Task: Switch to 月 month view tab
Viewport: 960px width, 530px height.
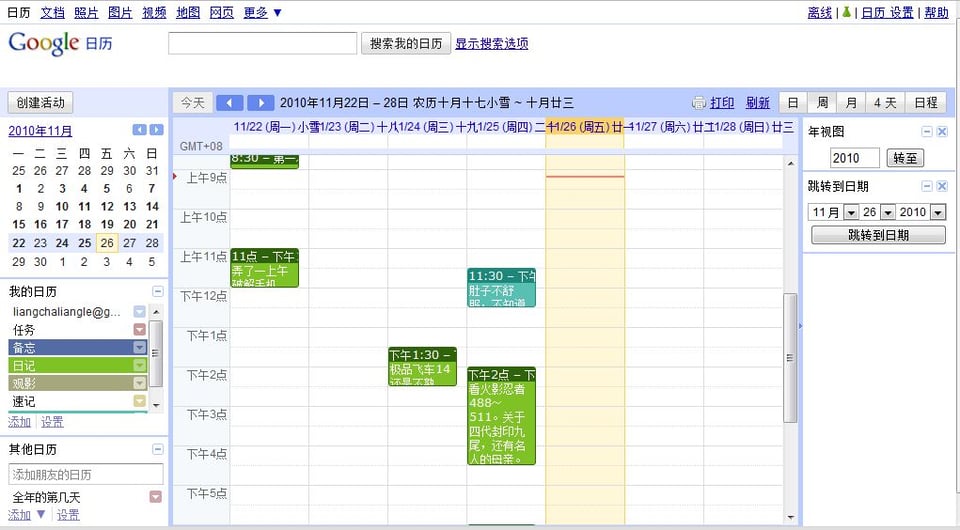Action: coord(851,103)
